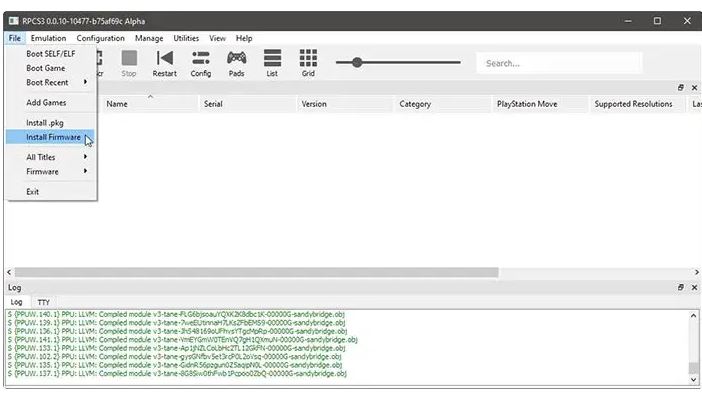Sort by PlayStation Move column header
702x403 pixels.
click(x=540, y=104)
